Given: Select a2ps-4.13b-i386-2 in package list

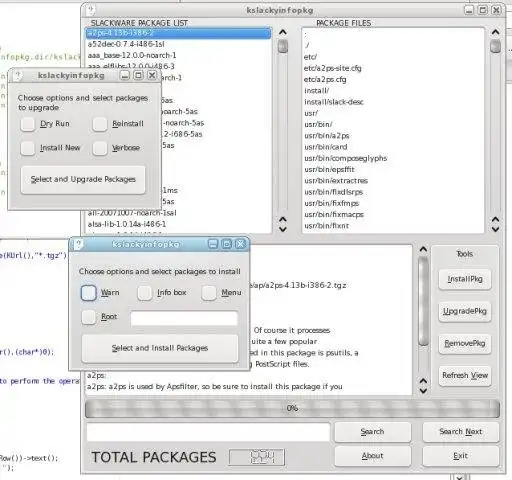Looking at the screenshot, I should 179,33.
